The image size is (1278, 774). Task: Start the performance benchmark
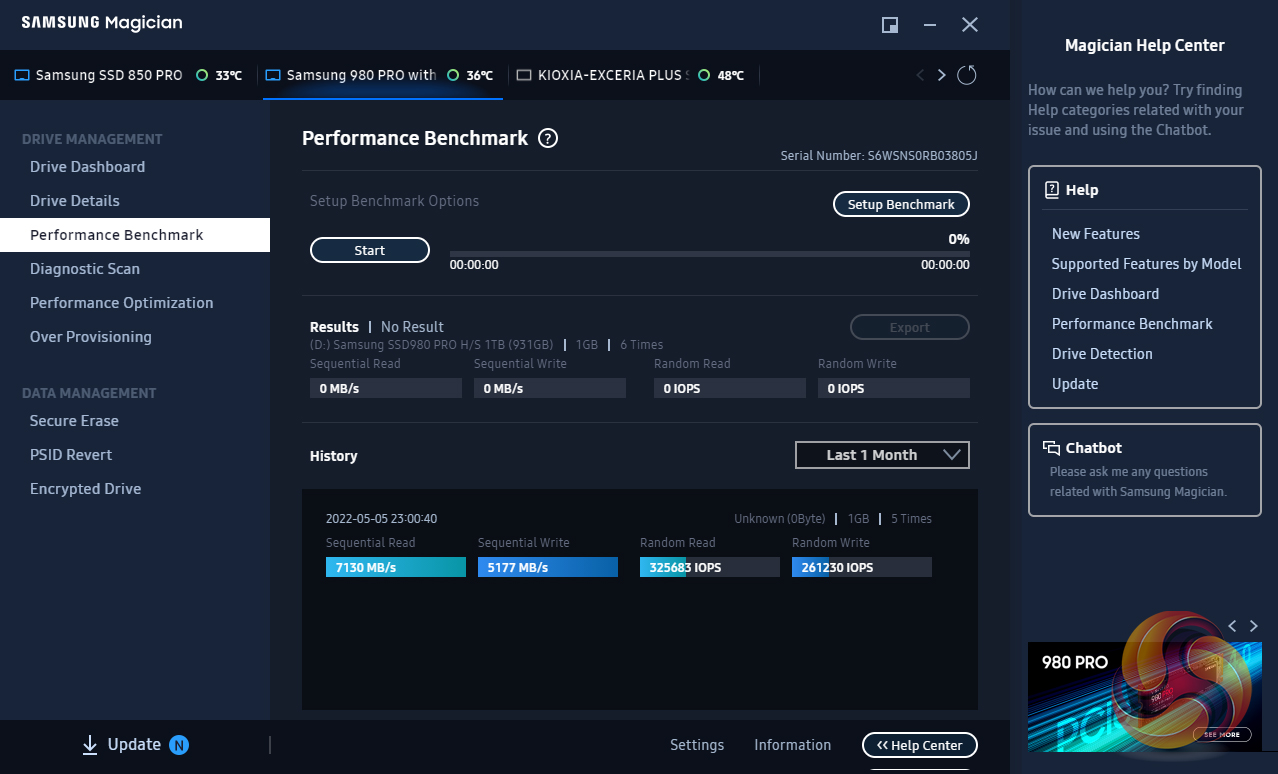pos(370,251)
